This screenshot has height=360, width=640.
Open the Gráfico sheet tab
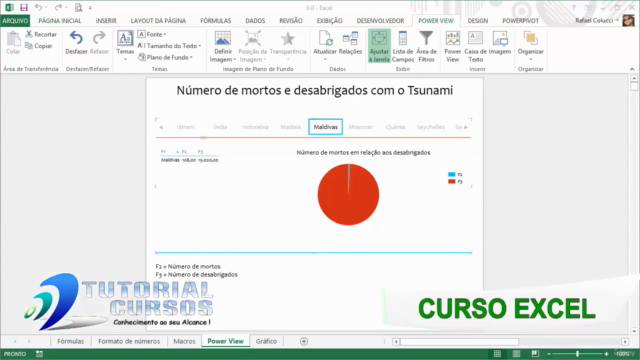click(266, 341)
